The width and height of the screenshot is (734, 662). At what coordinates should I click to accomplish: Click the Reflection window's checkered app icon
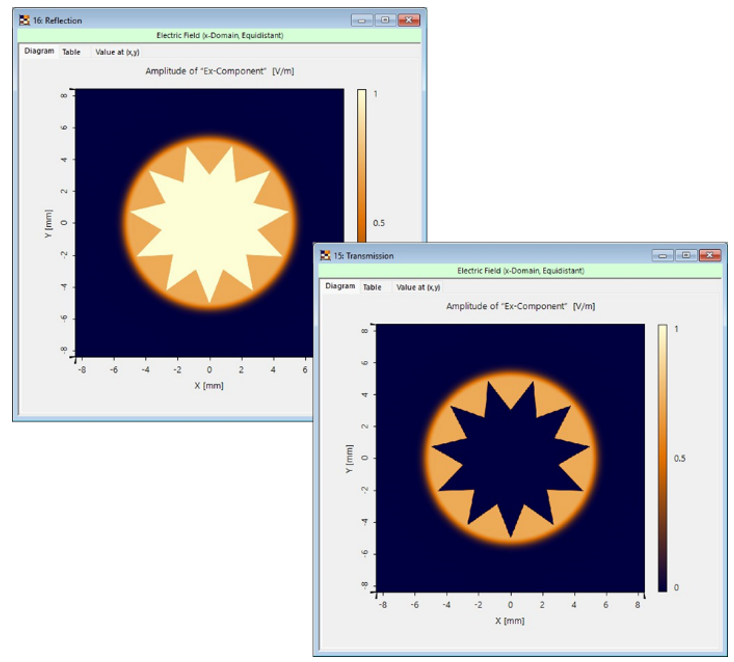pos(24,20)
